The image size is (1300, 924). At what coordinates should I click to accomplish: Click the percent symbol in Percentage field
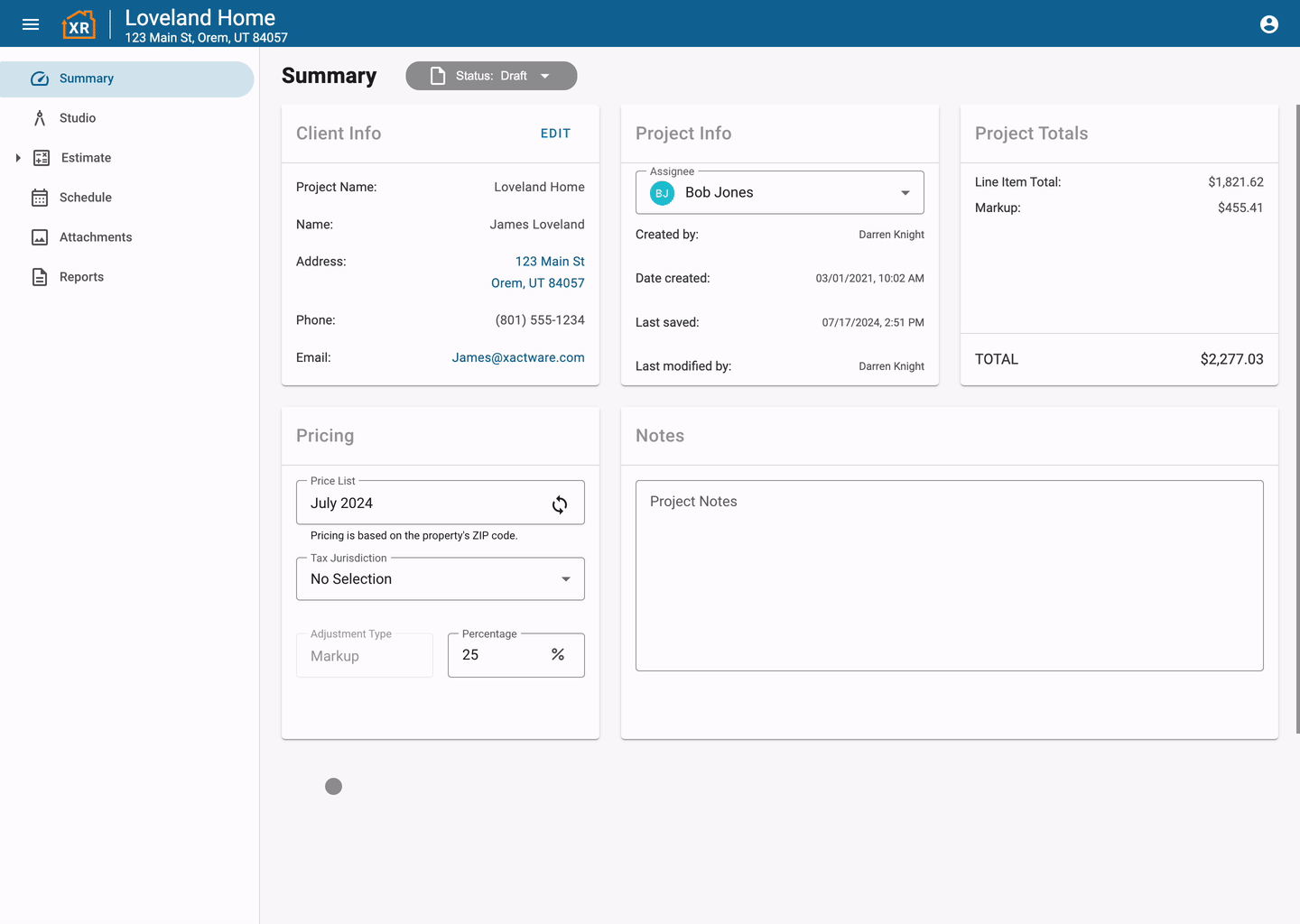pyautogui.click(x=558, y=655)
